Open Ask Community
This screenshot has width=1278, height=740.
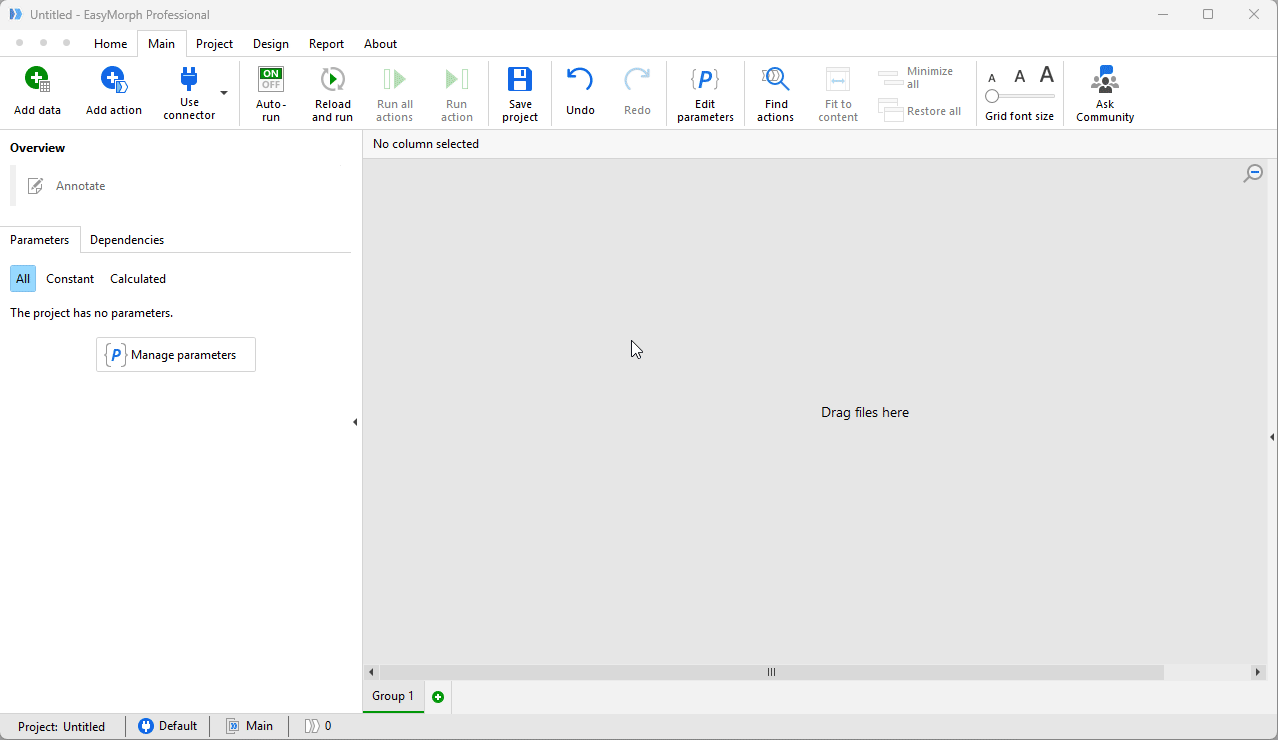(x=1105, y=94)
